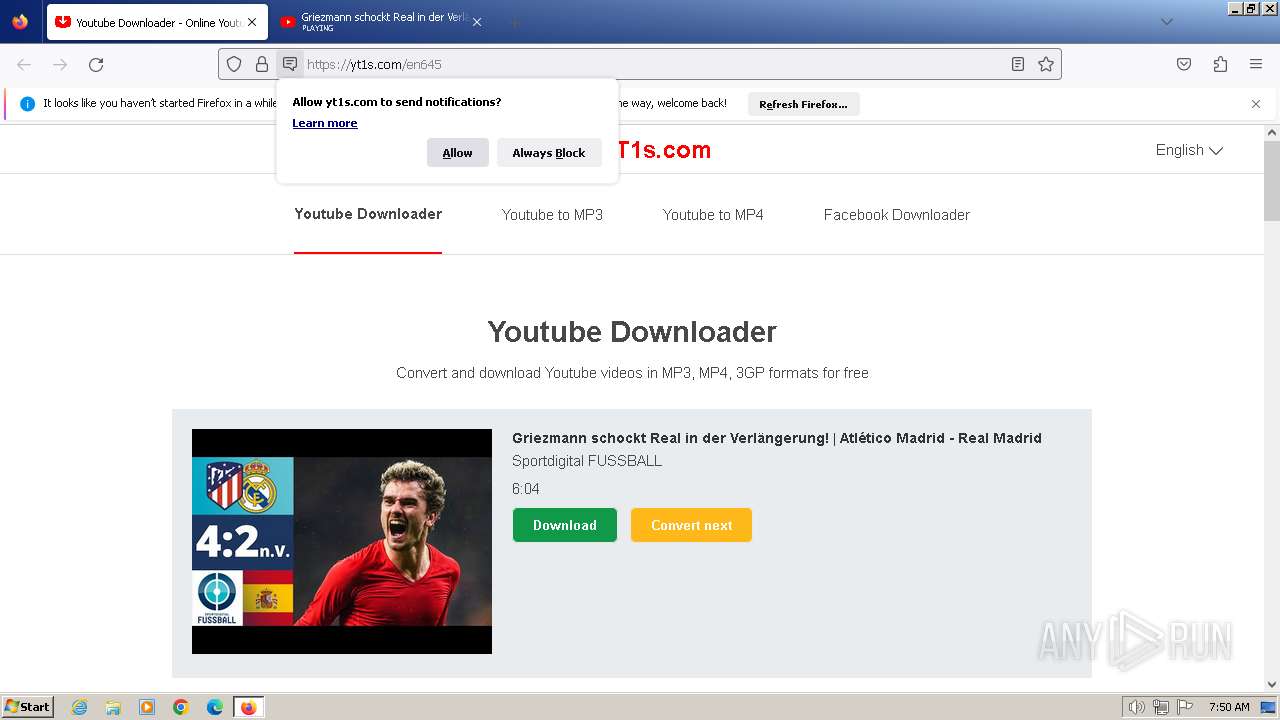
Task: Click the T1s.com site logo
Action: [664, 150]
